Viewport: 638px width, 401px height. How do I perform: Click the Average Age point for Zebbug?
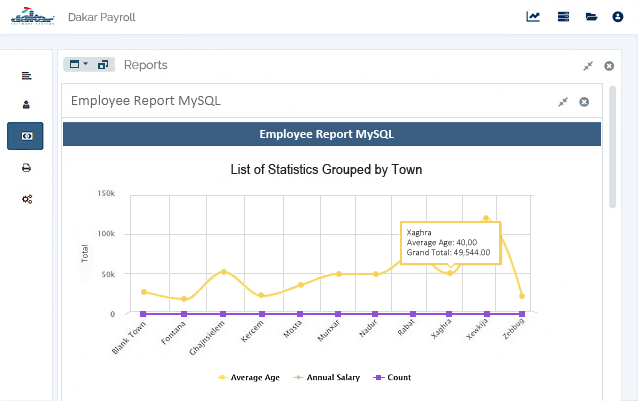tap(522, 296)
